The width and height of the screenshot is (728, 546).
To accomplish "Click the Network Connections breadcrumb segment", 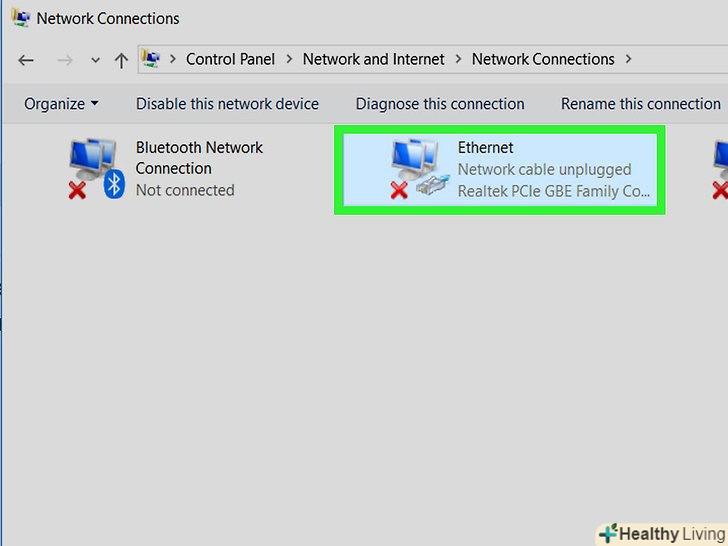I will 543,59.
